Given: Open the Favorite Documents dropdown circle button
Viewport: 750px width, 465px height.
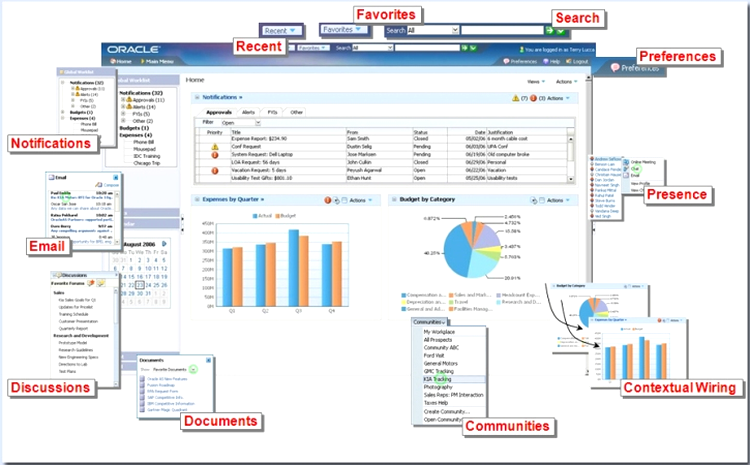Looking at the screenshot, I should (193, 369).
